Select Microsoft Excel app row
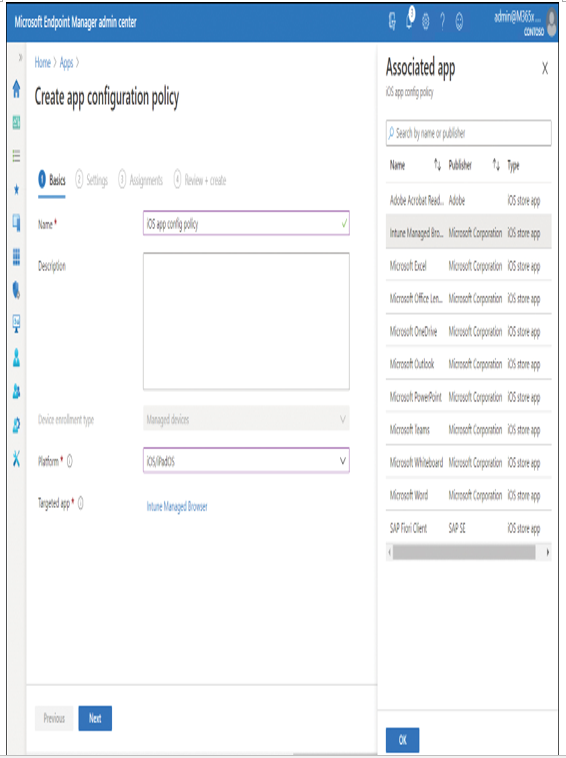 (468, 266)
